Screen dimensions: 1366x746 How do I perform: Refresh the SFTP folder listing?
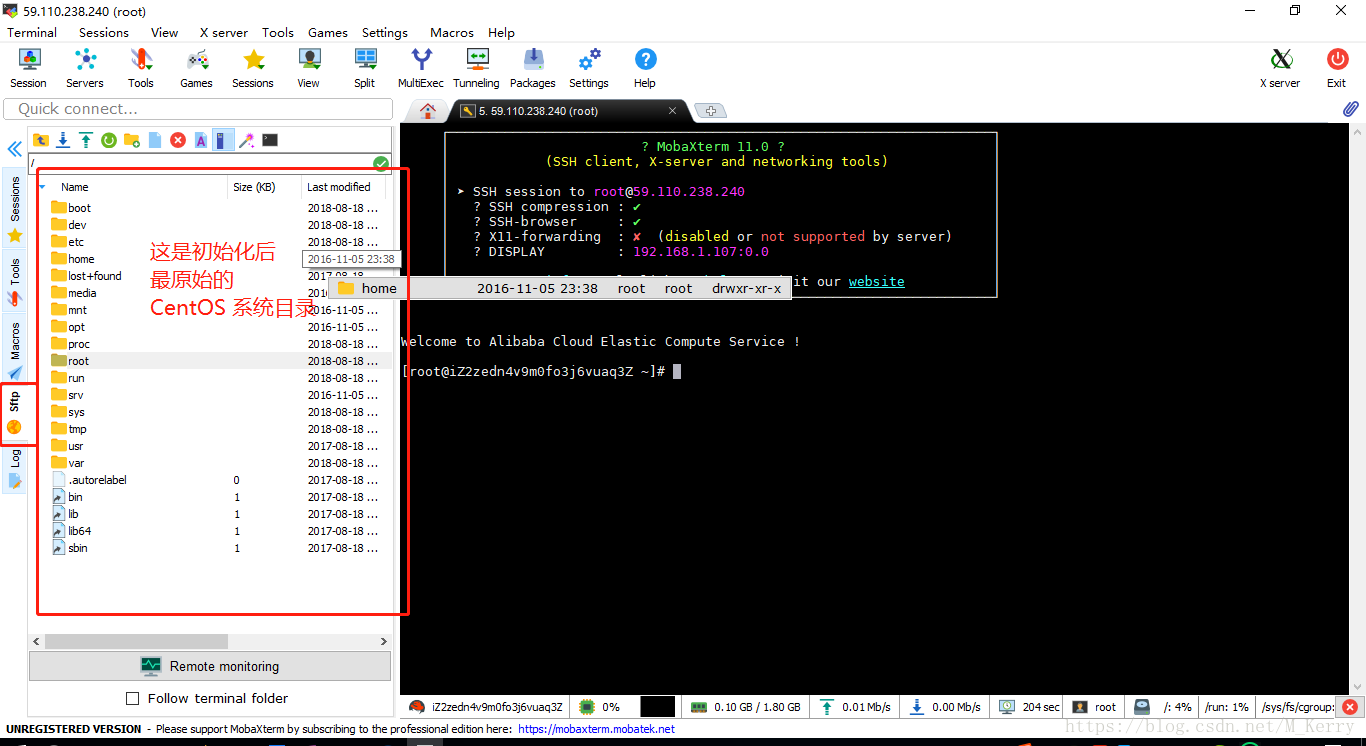109,140
